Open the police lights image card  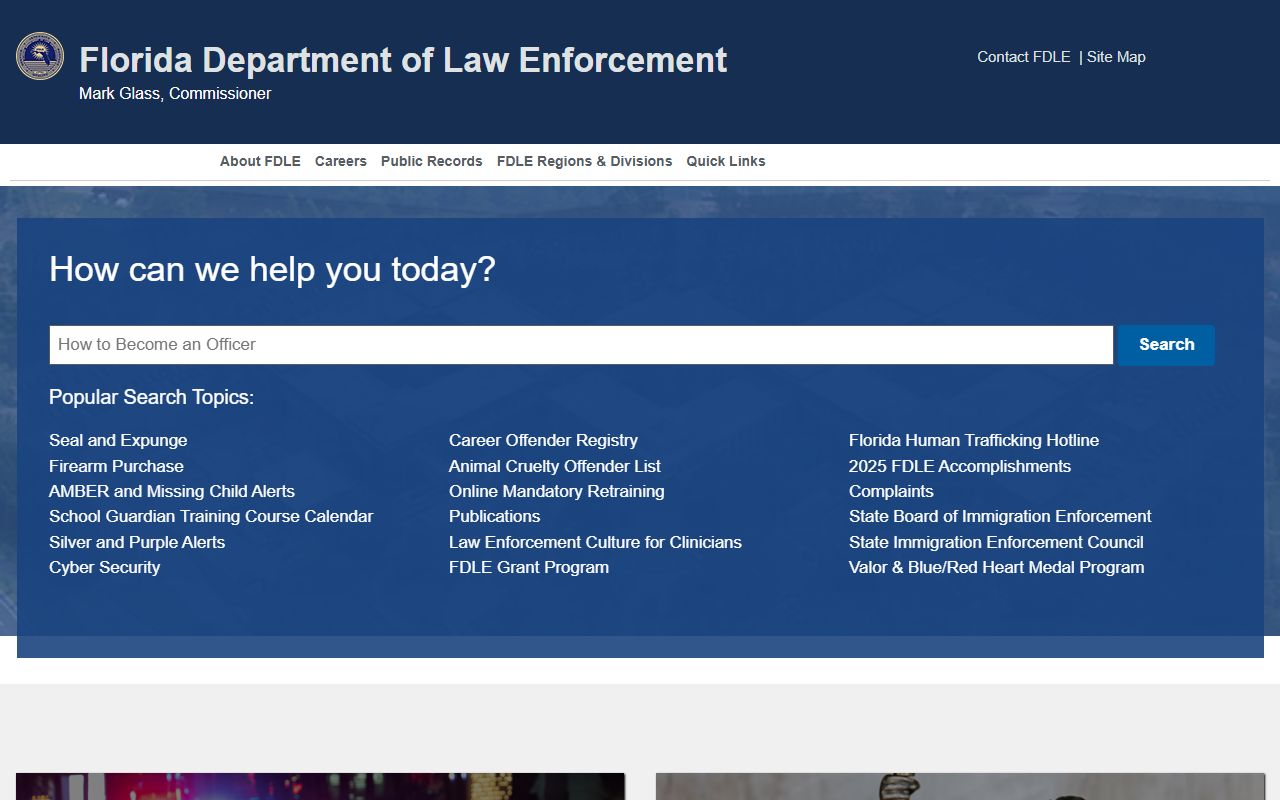point(320,786)
